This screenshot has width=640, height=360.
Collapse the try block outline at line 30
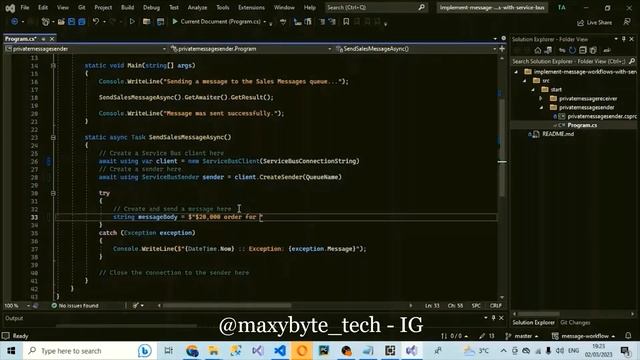[53, 193]
